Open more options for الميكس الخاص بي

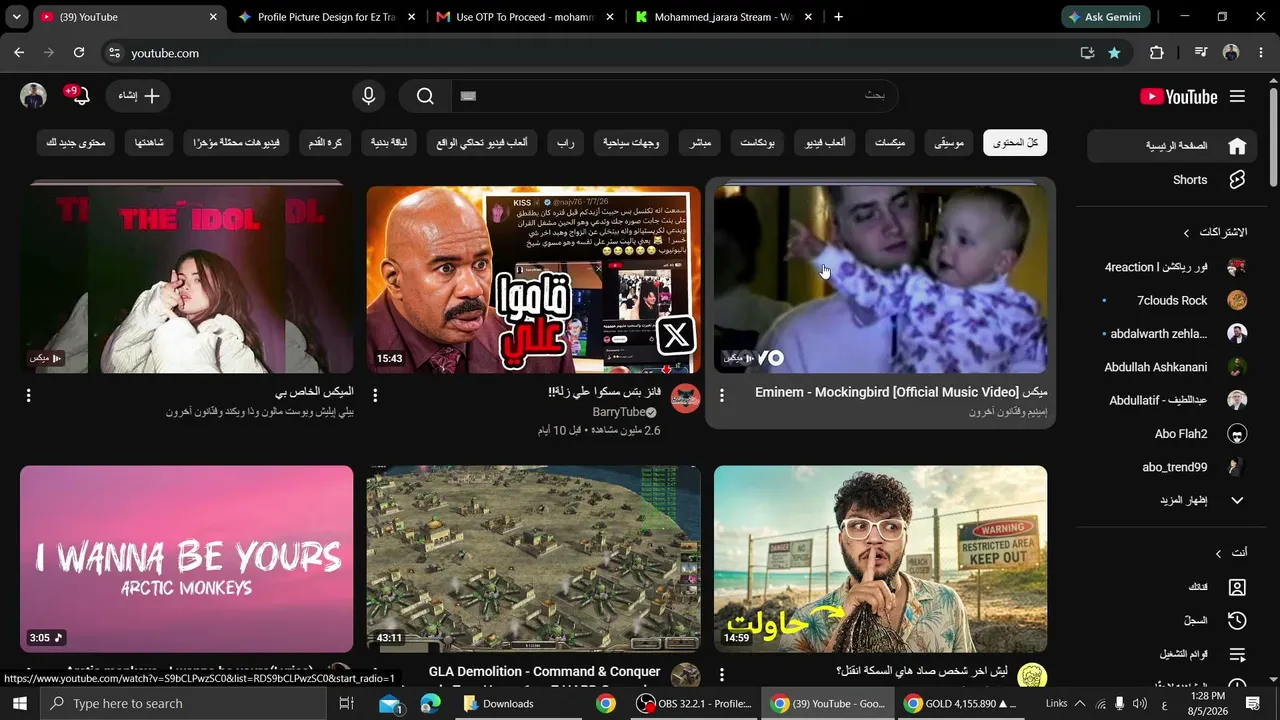[x=28, y=395]
